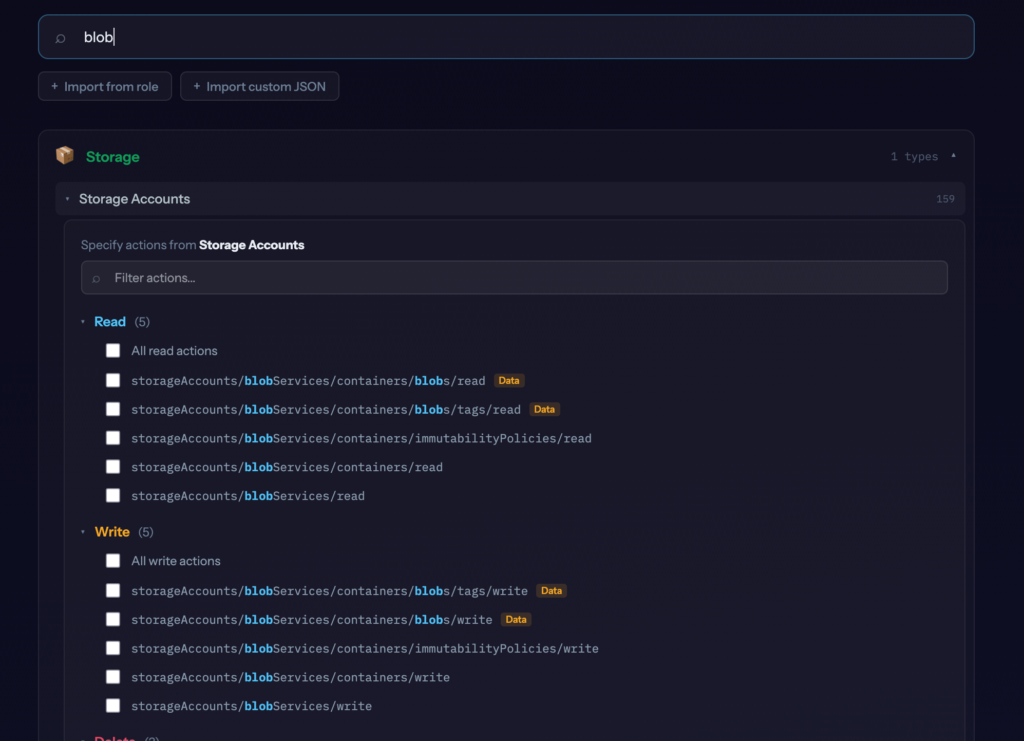The width and height of the screenshot is (1024, 741).
Task: Collapse the Read actions group
Action: click(x=84, y=322)
